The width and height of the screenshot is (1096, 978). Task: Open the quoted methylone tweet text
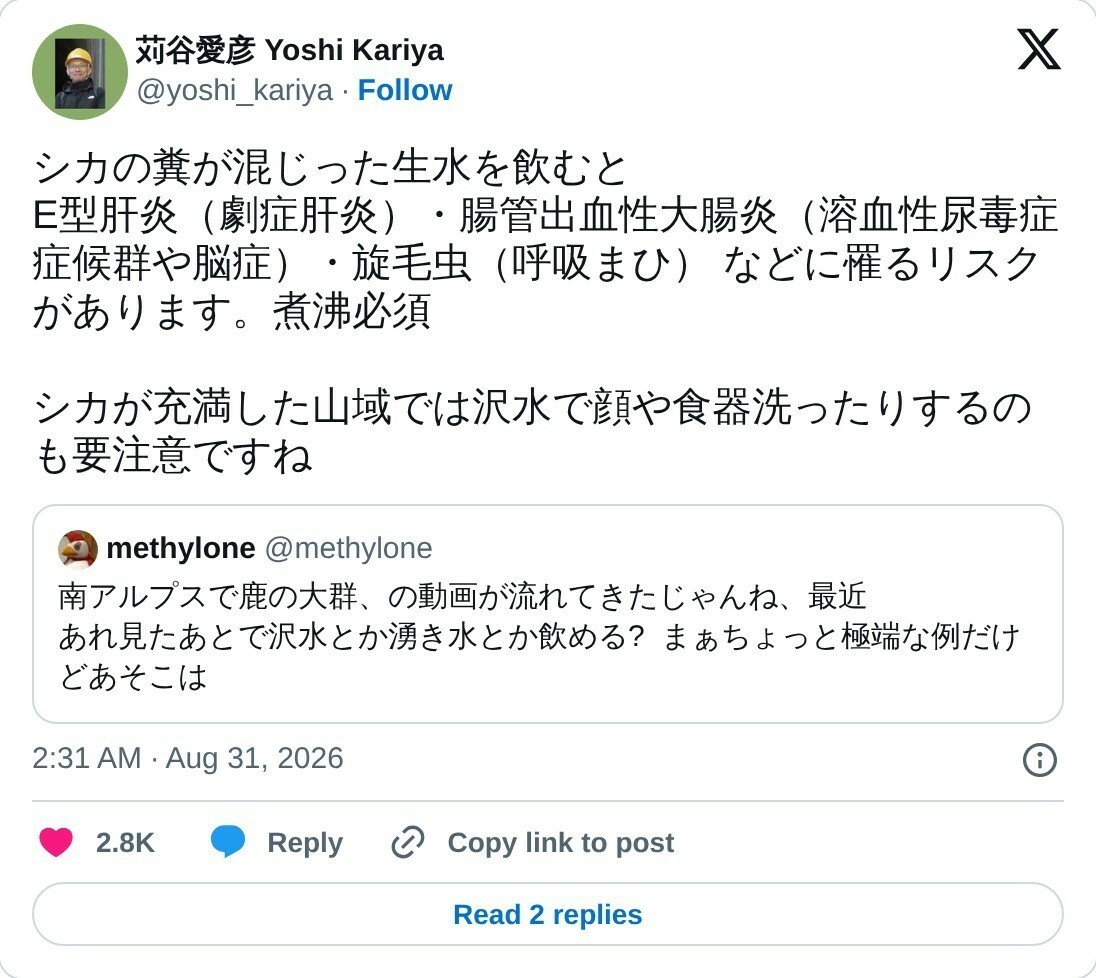[539, 636]
